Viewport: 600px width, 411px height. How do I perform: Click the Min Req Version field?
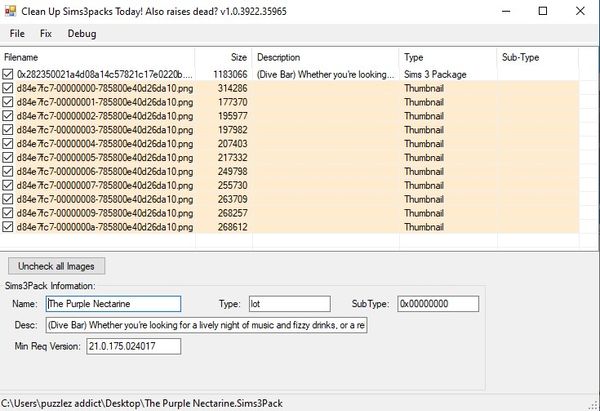point(134,346)
